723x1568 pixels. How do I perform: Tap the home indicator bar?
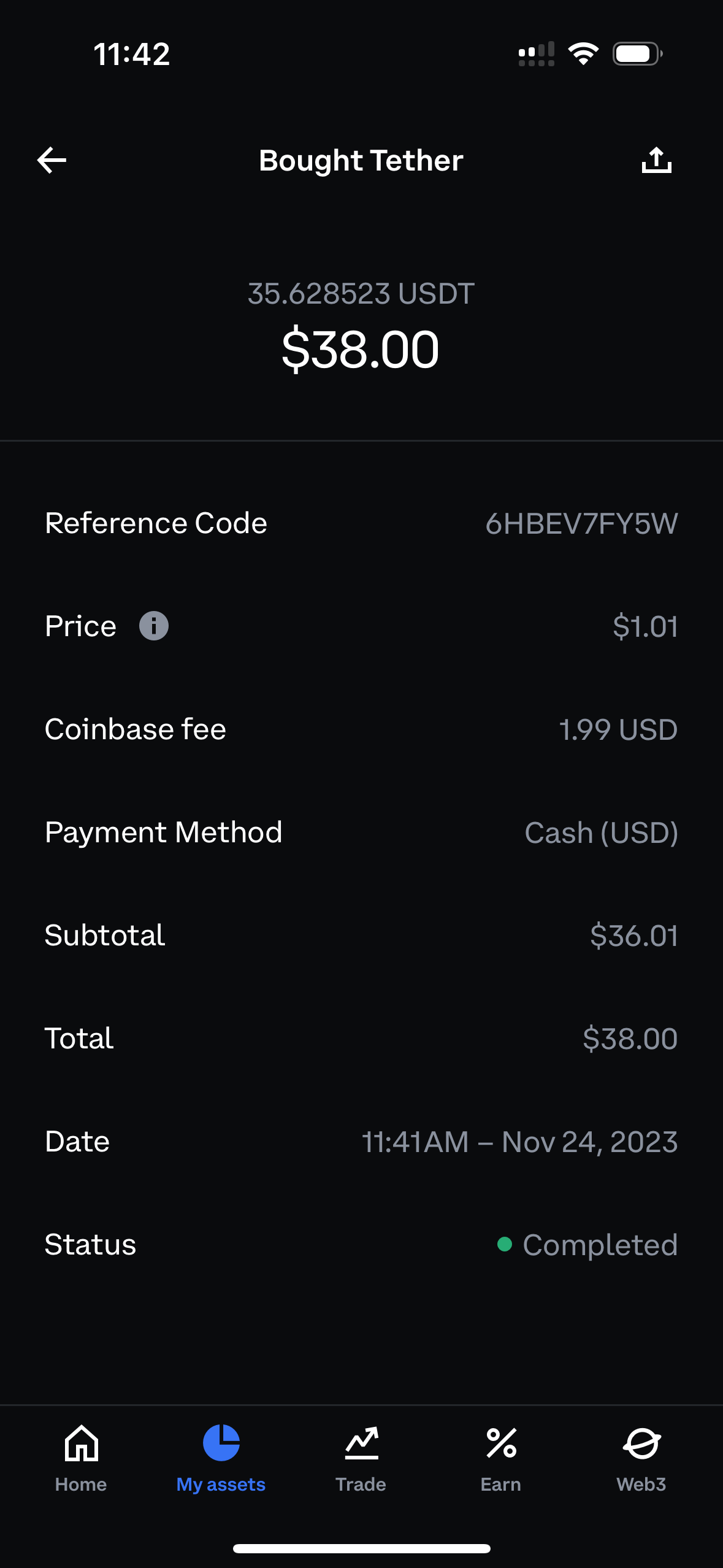(361, 1548)
